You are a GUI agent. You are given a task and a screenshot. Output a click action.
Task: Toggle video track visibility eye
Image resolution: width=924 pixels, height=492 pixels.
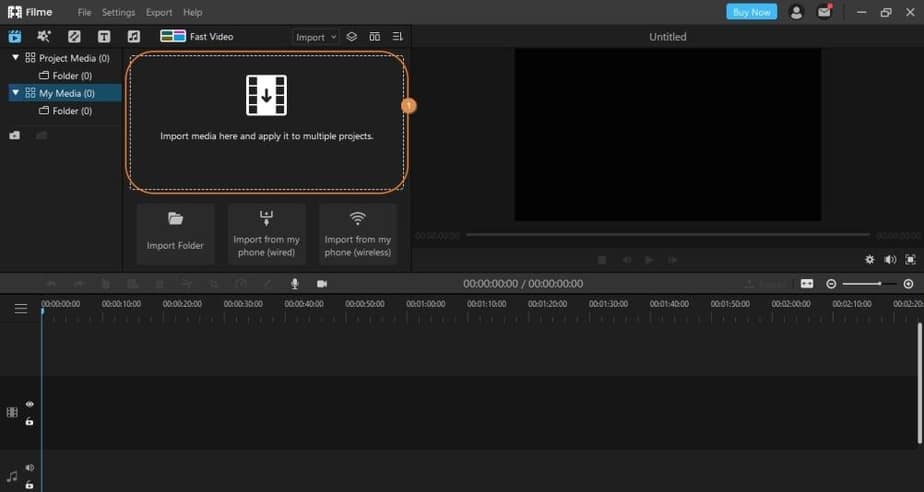pos(29,404)
